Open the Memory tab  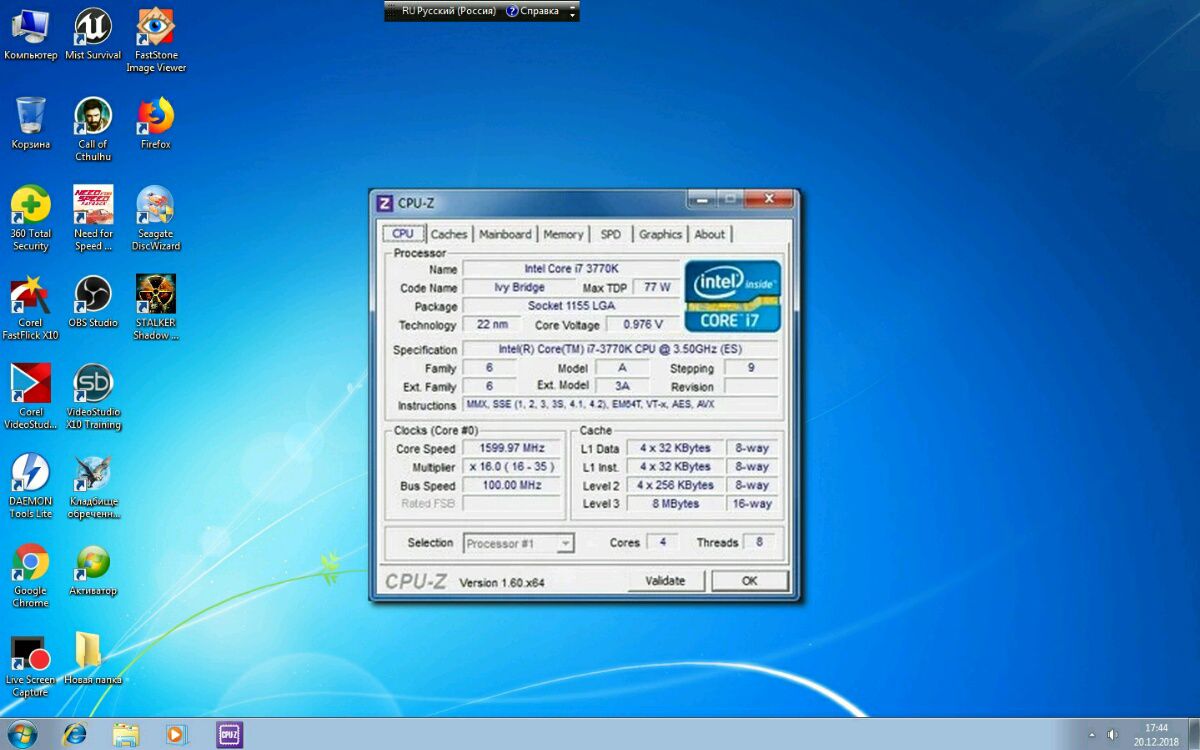click(563, 234)
